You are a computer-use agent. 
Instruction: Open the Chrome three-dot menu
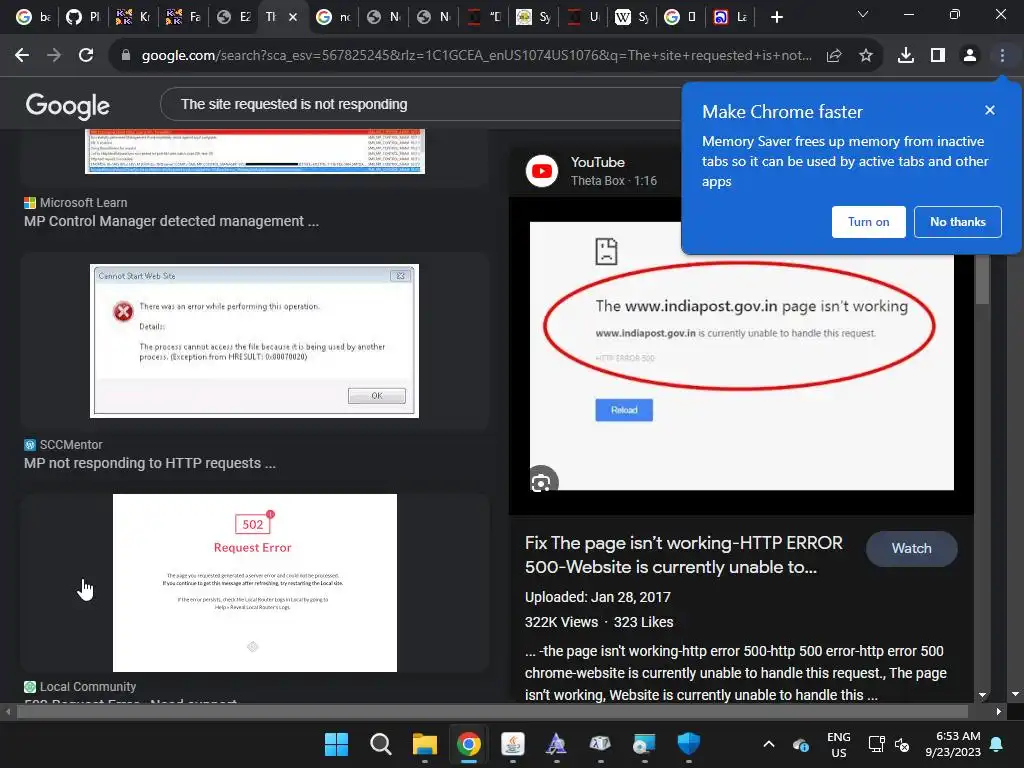tap(1002, 56)
